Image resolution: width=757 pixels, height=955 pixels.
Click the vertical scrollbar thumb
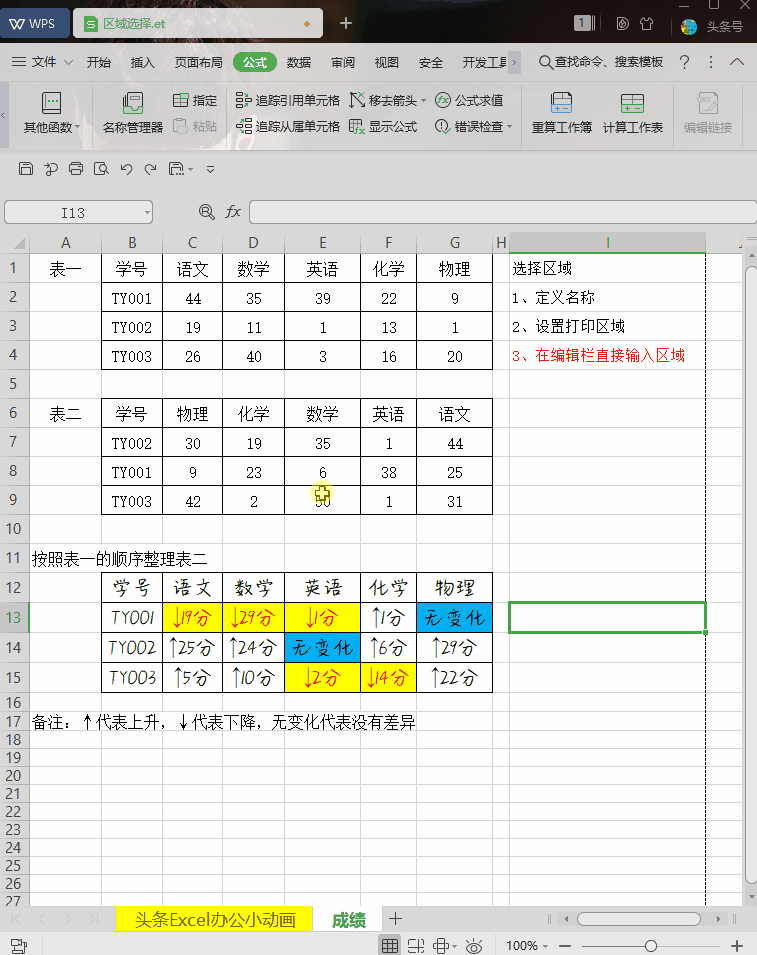coord(751,574)
